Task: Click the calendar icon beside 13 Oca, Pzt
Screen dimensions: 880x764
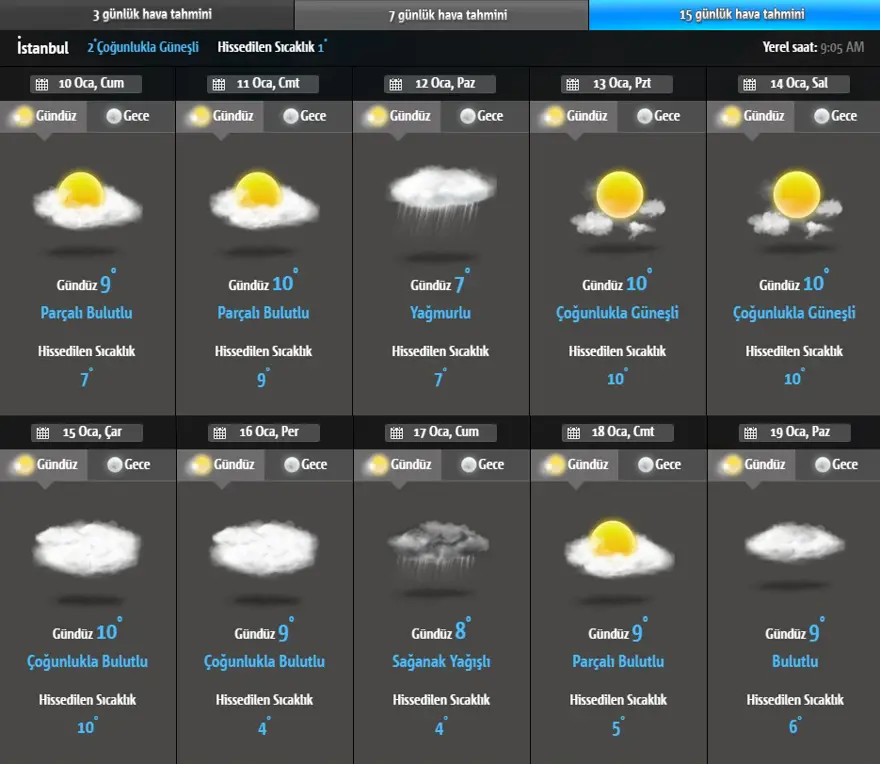Action: coord(572,84)
